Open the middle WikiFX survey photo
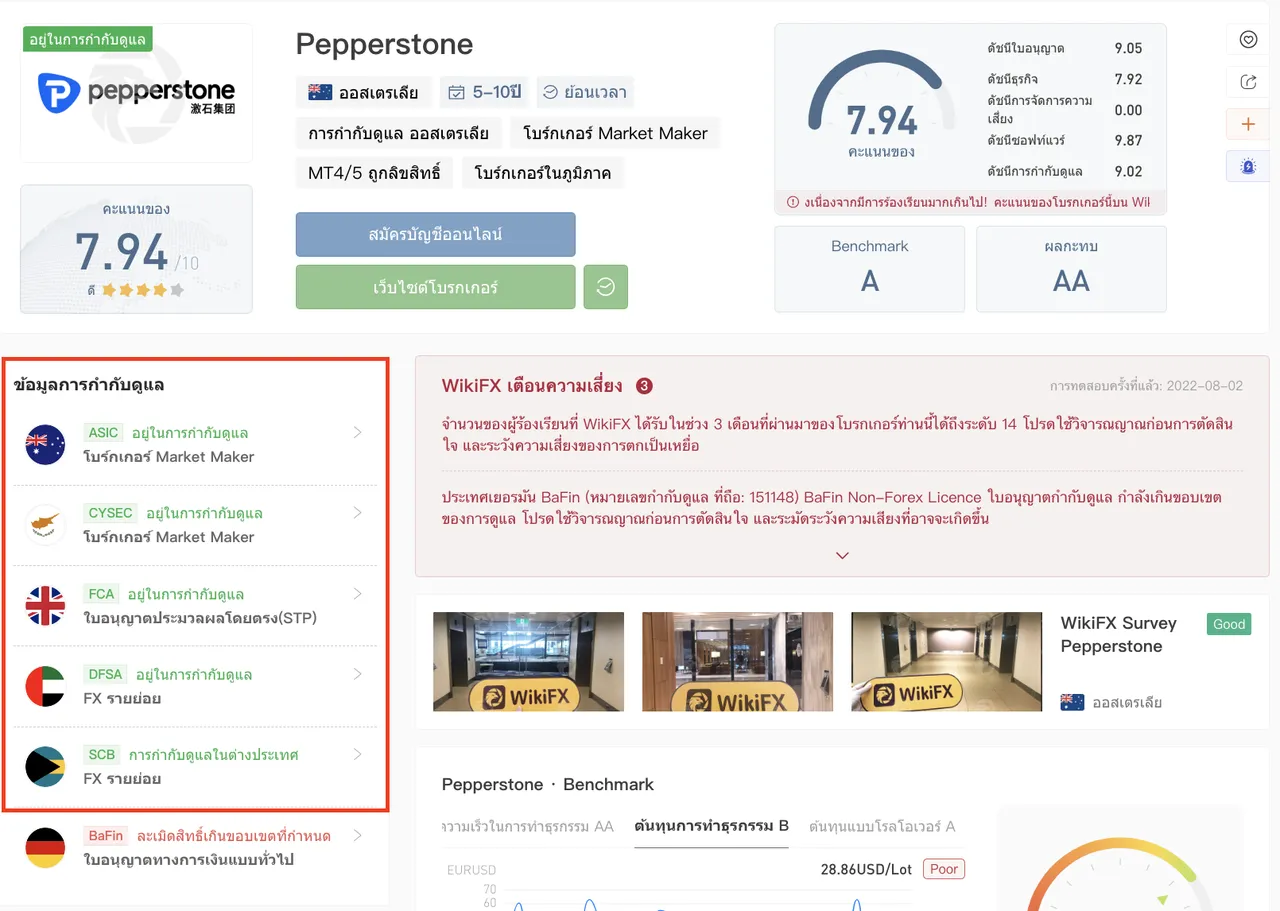The height and width of the screenshot is (911, 1280). (x=737, y=662)
